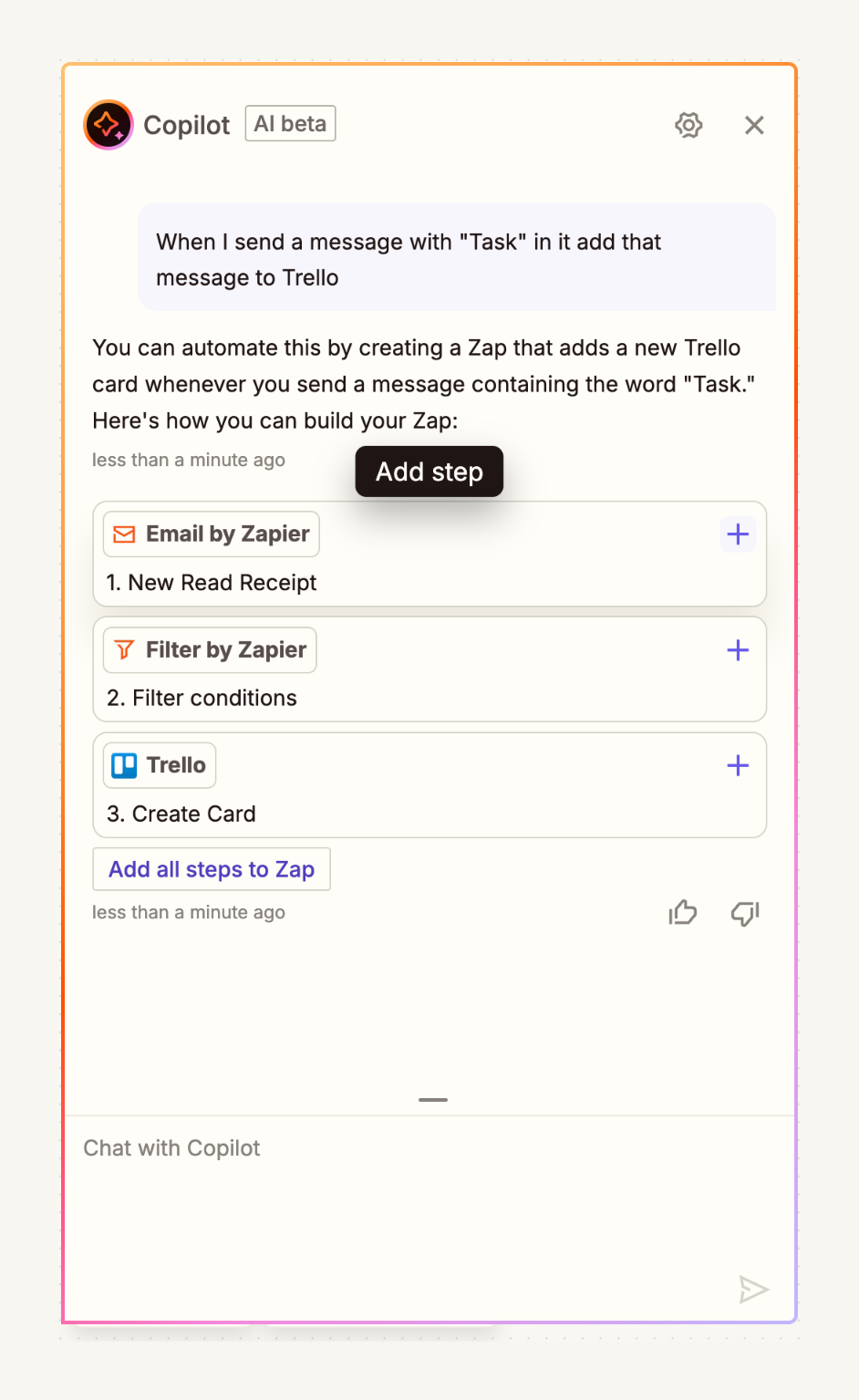
Task: Click the Filter by Zapier funnel icon
Action: coord(123,649)
